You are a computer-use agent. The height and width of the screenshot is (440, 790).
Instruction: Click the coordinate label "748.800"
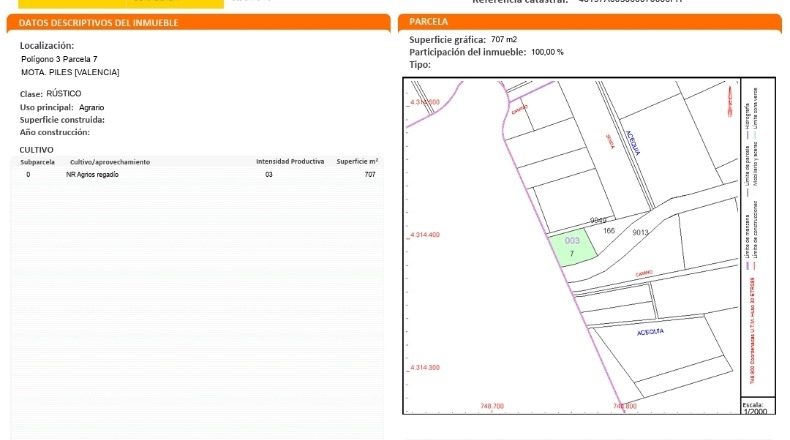[625, 406]
